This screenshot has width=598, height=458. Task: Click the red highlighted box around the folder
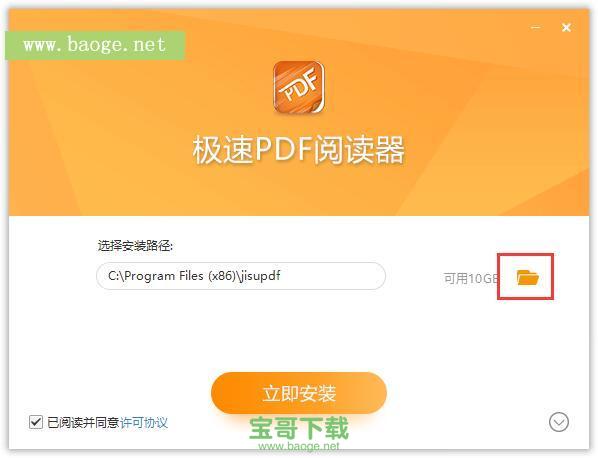[525, 276]
